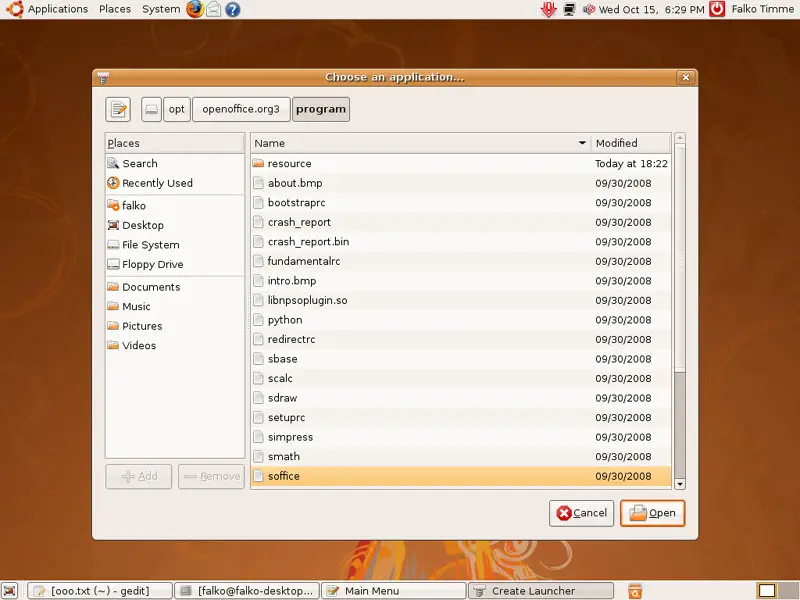Open File System in Places
The width and height of the screenshot is (800, 600).
pyautogui.click(x=174, y=244)
